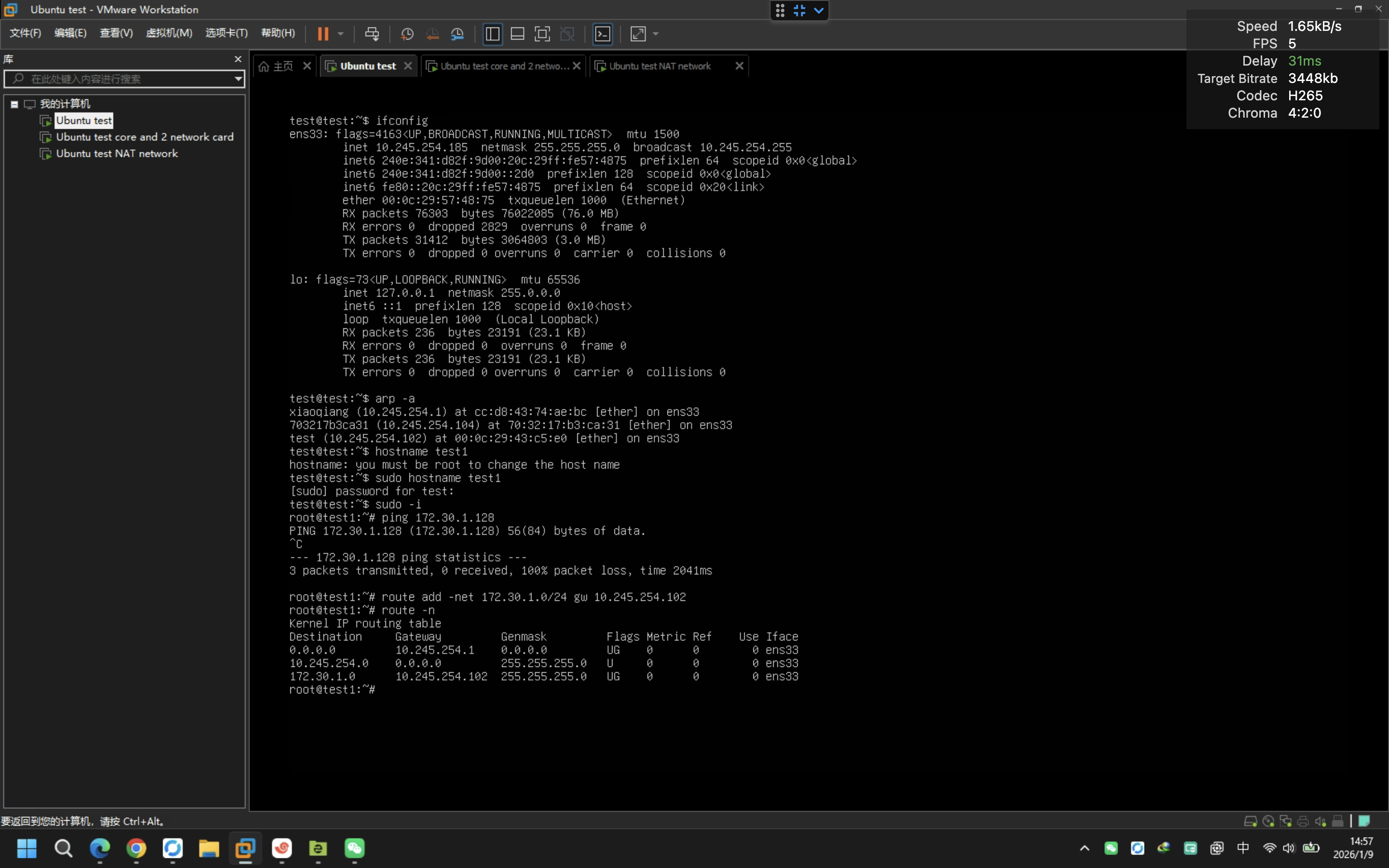This screenshot has width=1389, height=868.
Task: Open the 虚拟机(M) menu
Action: [169, 33]
